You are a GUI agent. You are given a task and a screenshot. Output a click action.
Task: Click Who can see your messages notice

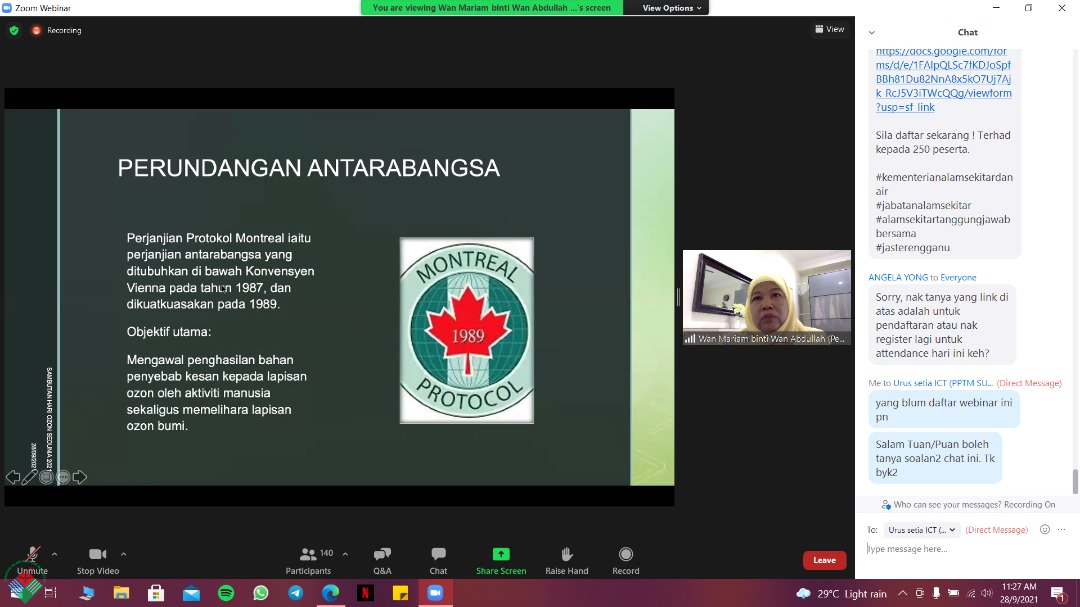coord(968,504)
